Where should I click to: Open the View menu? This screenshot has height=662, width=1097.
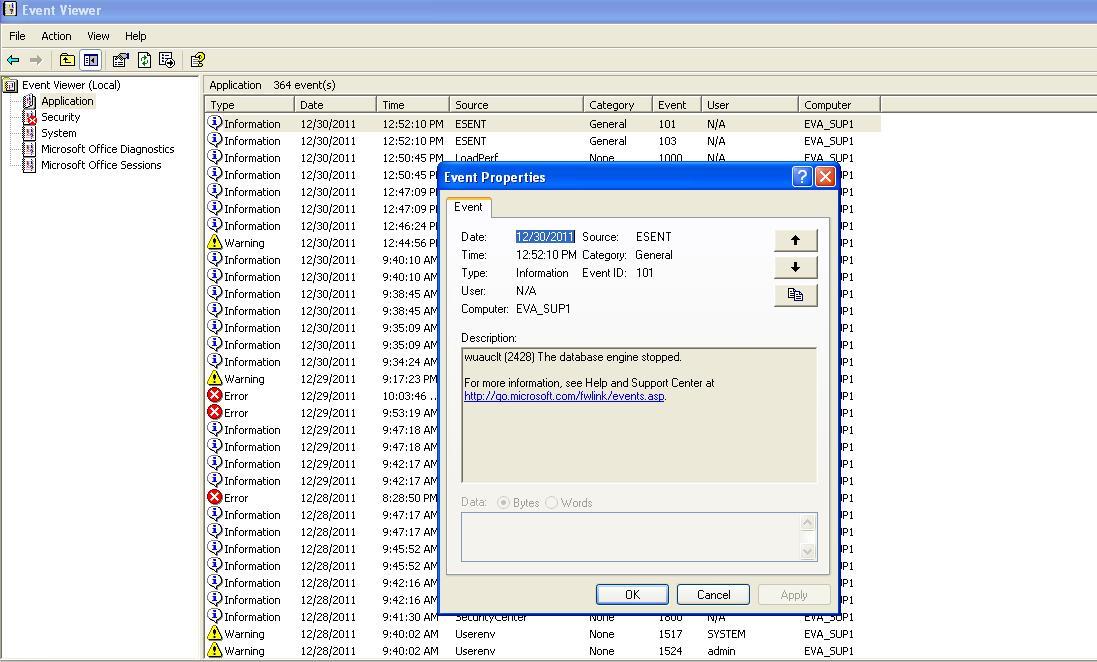pyautogui.click(x=98, y=36)
